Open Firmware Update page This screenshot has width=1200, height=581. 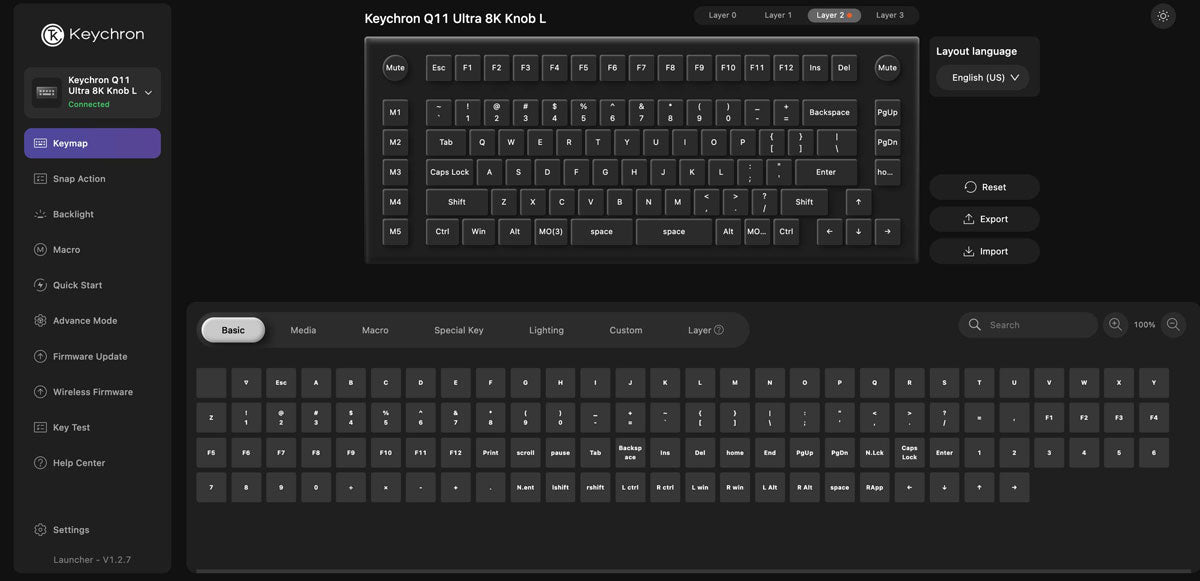point(92,356)
